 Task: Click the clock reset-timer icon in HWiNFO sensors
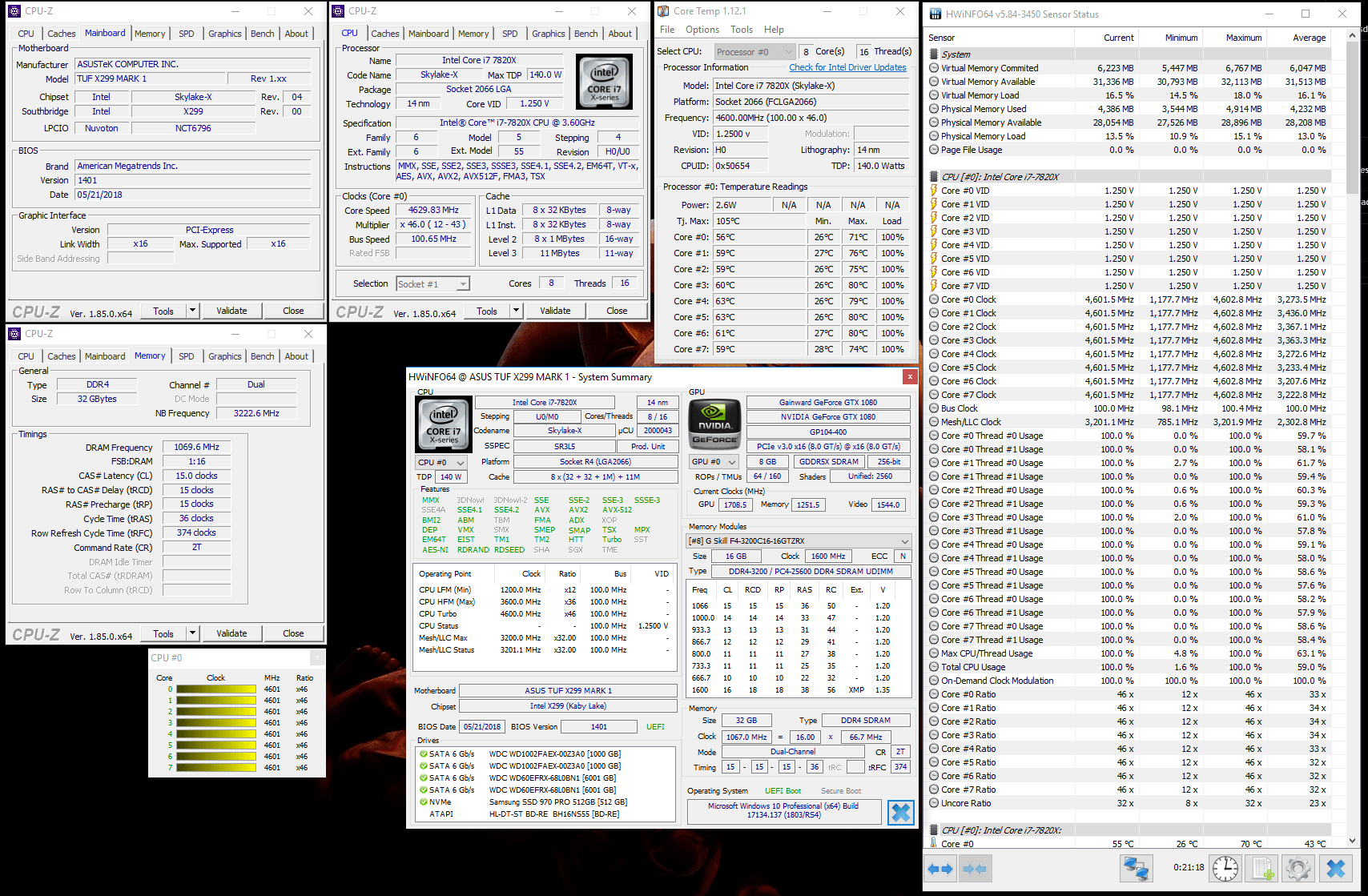(1225, 869)
